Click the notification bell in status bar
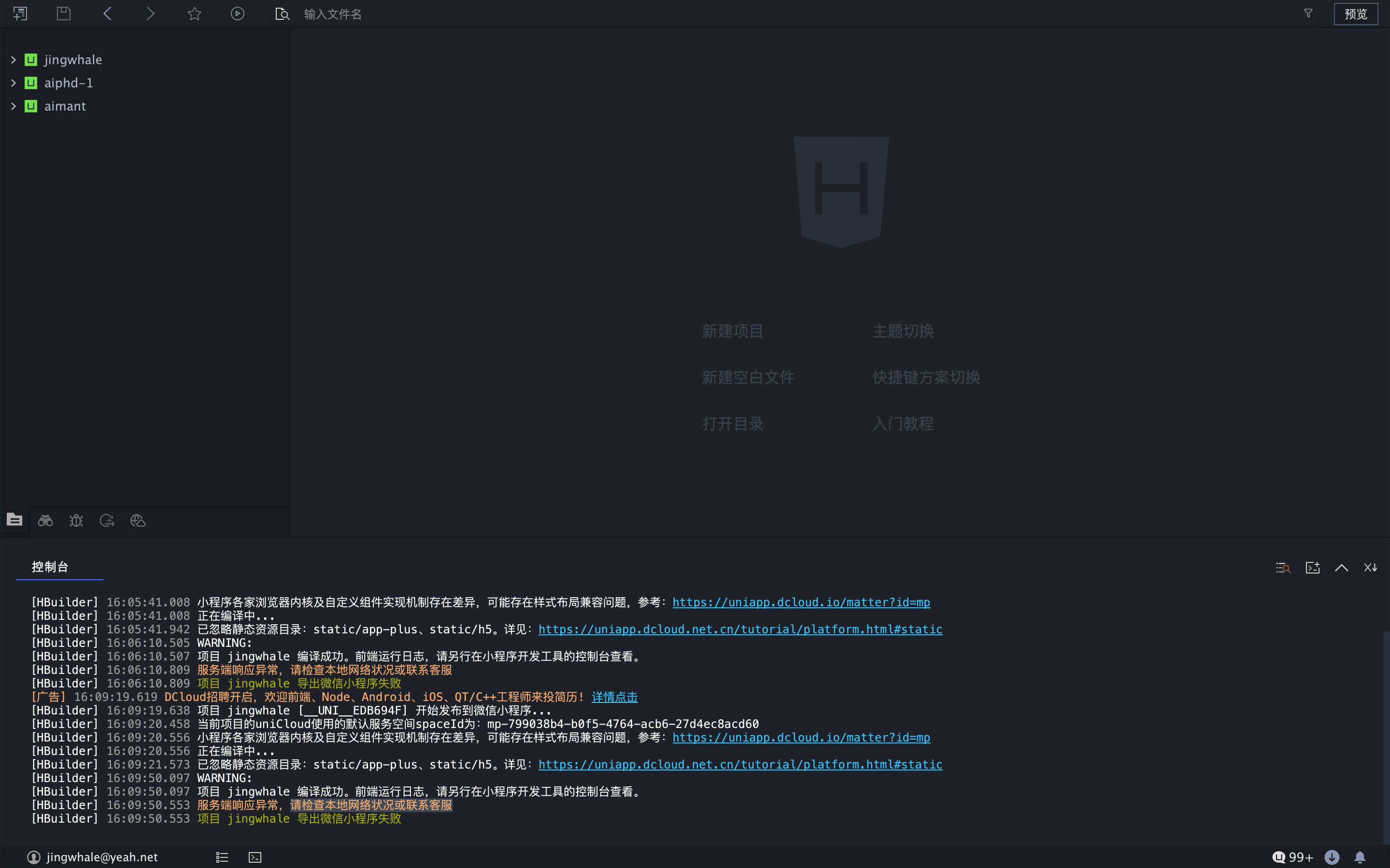This screenshot has width=1390, height=868. [x=1360, y=857]
